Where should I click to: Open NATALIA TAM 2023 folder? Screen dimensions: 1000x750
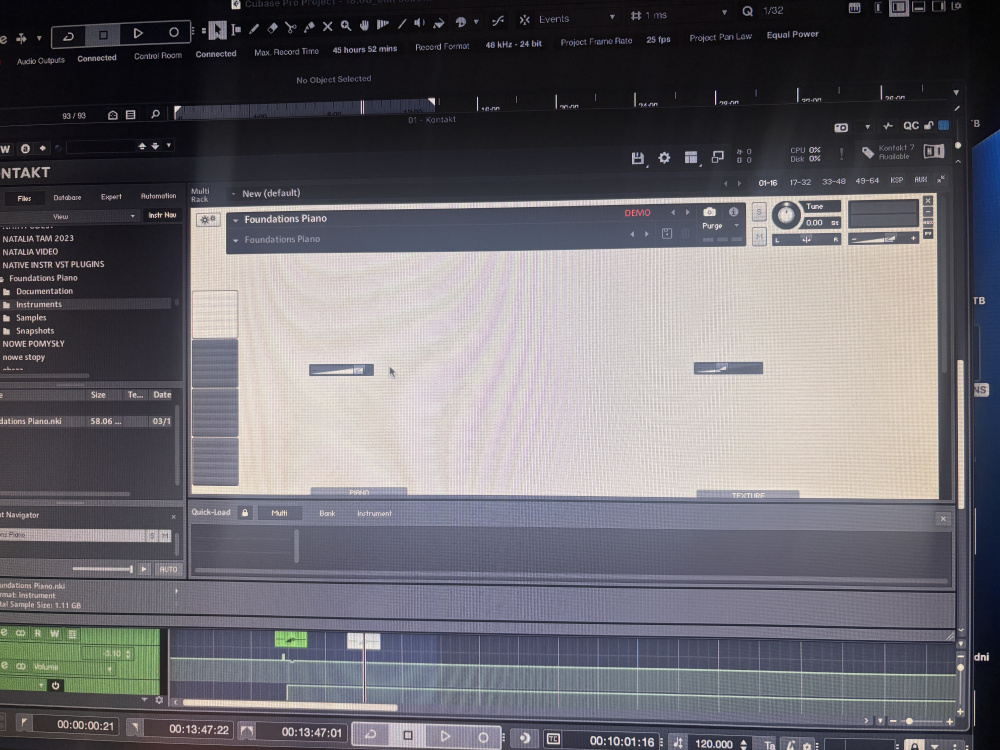pos(38,239)
